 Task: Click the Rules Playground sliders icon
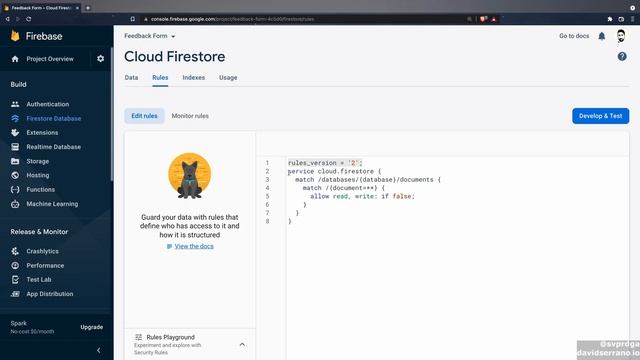pyautogui.click(x=138, y=337)
